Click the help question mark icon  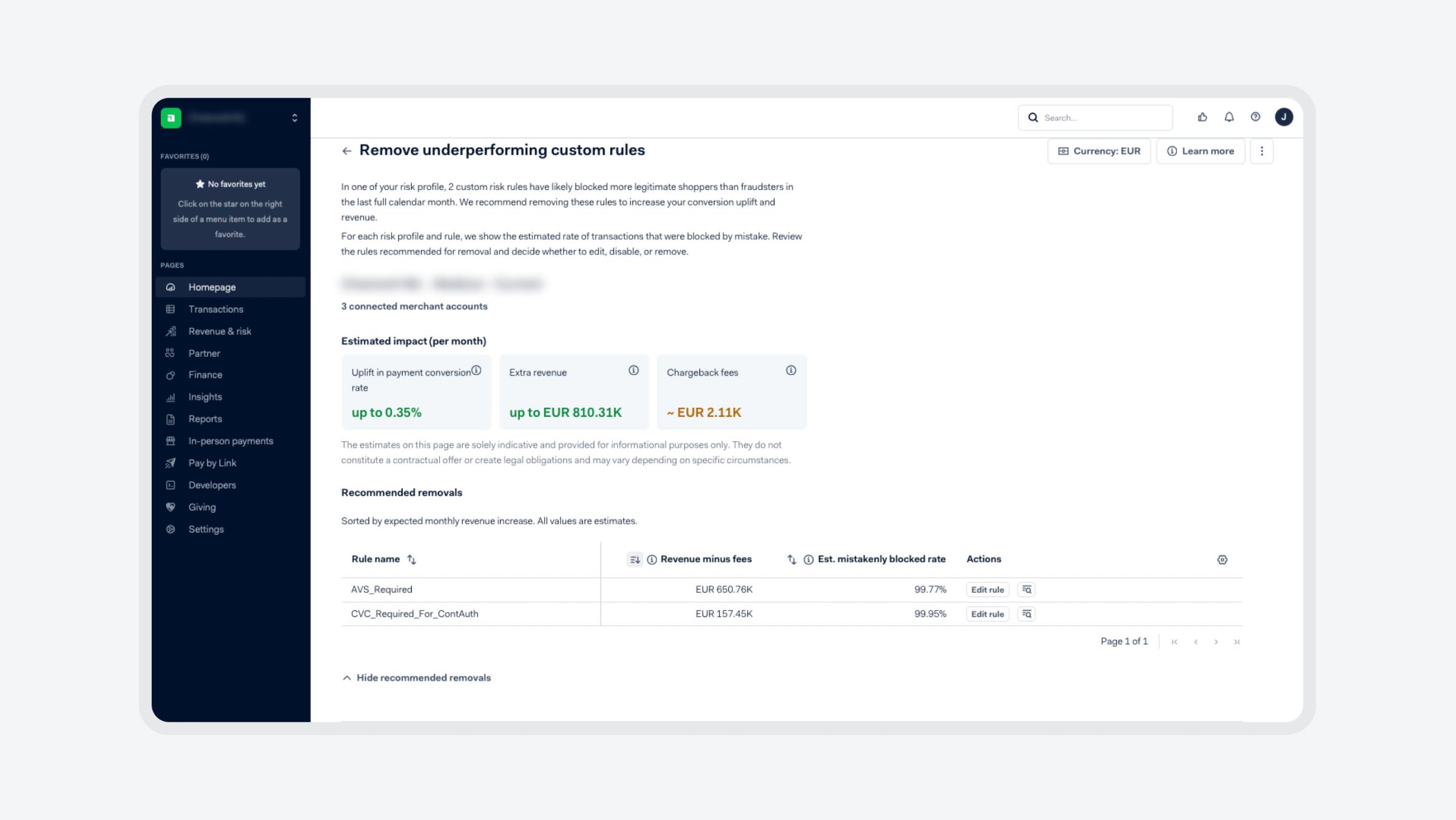pyautogui.click(x=1255, y=117)
